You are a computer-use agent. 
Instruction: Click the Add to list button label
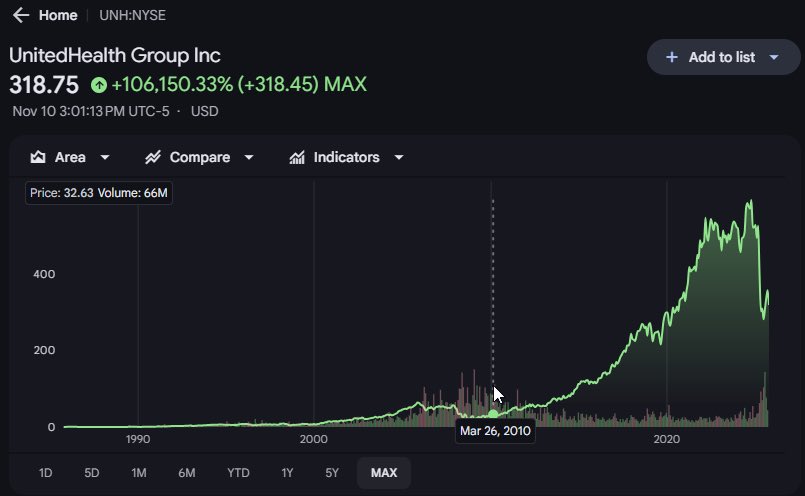coord(721,57)
